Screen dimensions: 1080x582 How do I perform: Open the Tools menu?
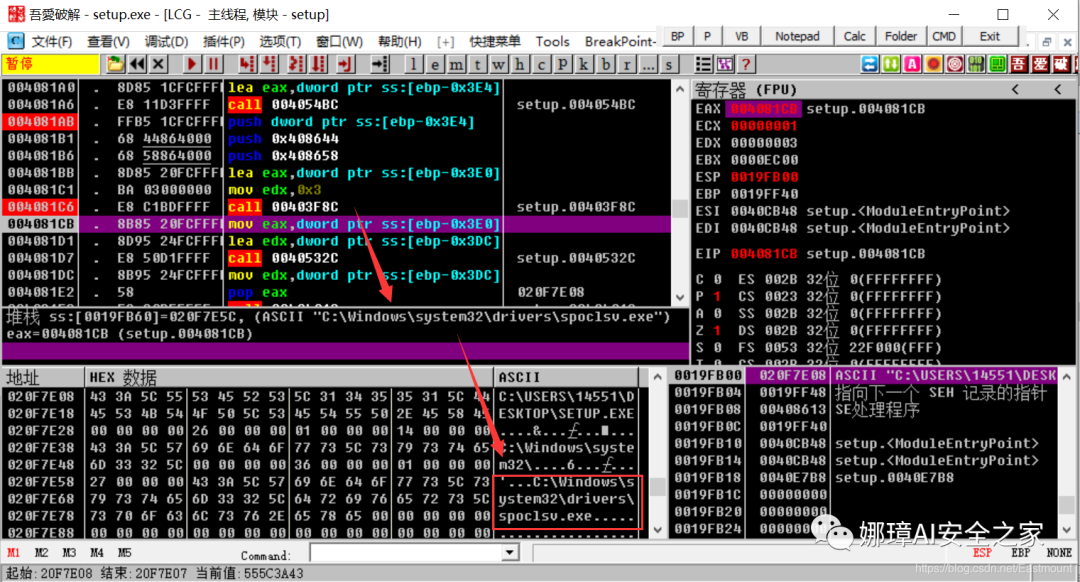pos(552,41)
